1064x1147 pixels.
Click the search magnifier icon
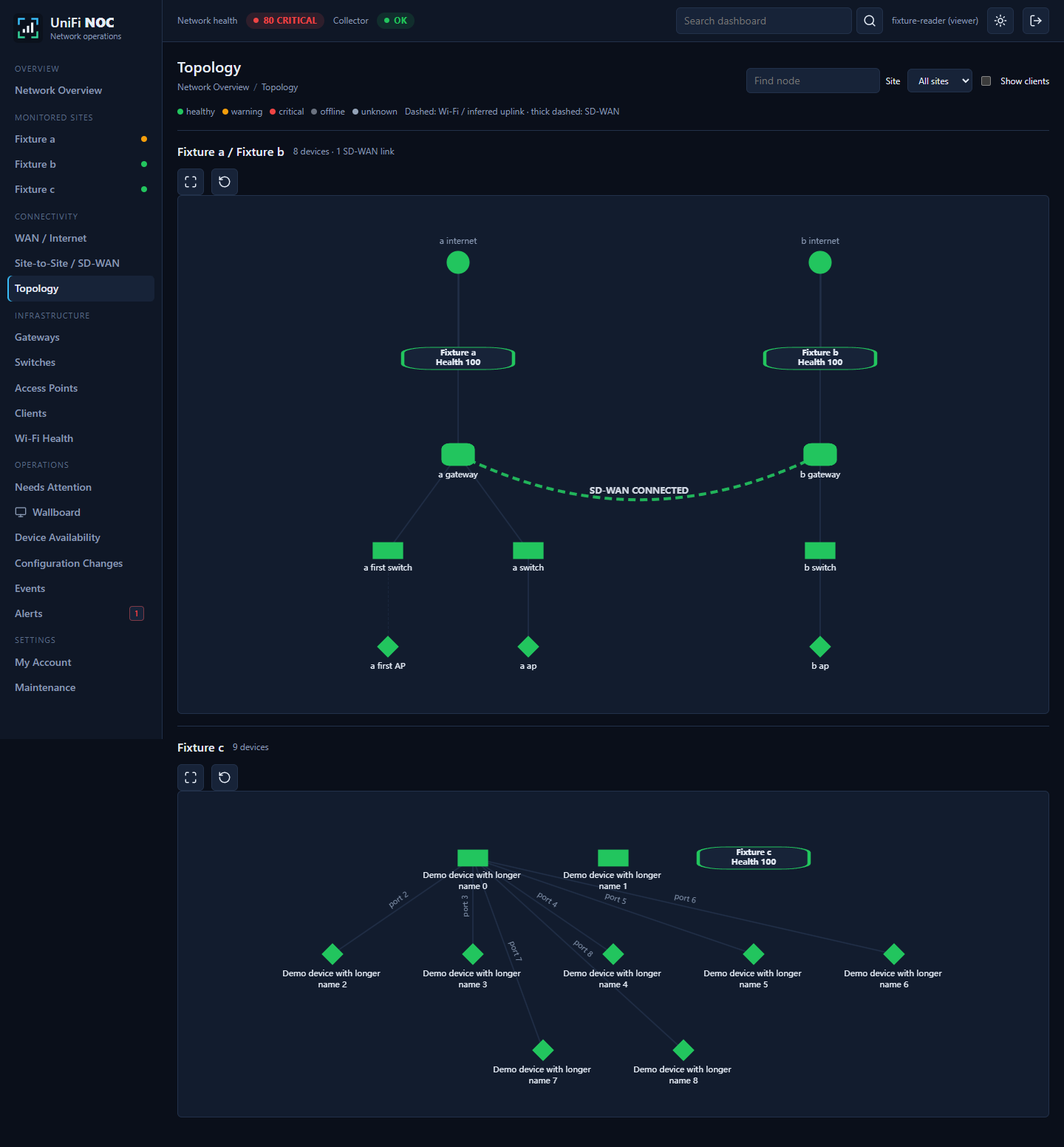870,21
